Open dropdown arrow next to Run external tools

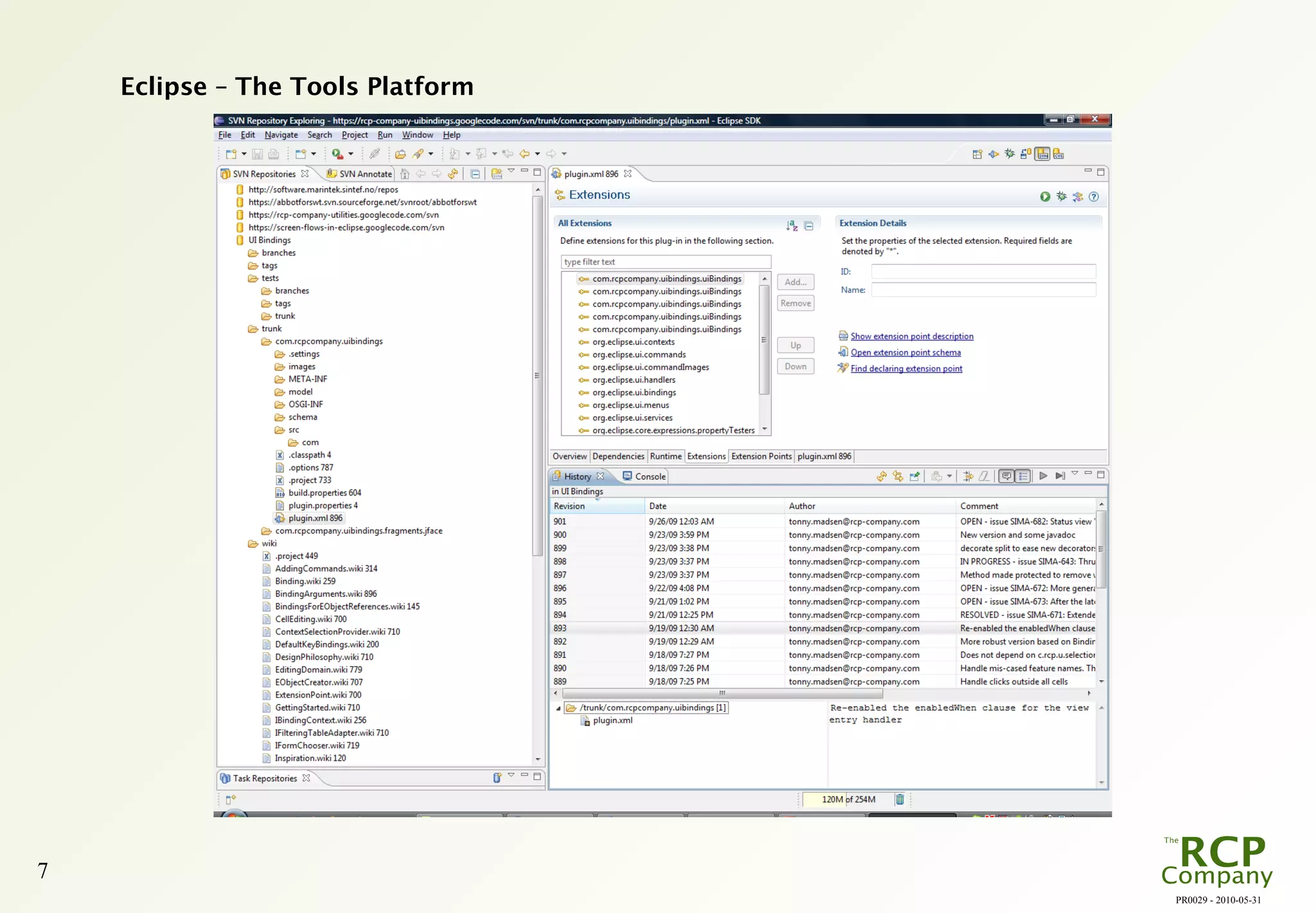click(x=350, y=154)
